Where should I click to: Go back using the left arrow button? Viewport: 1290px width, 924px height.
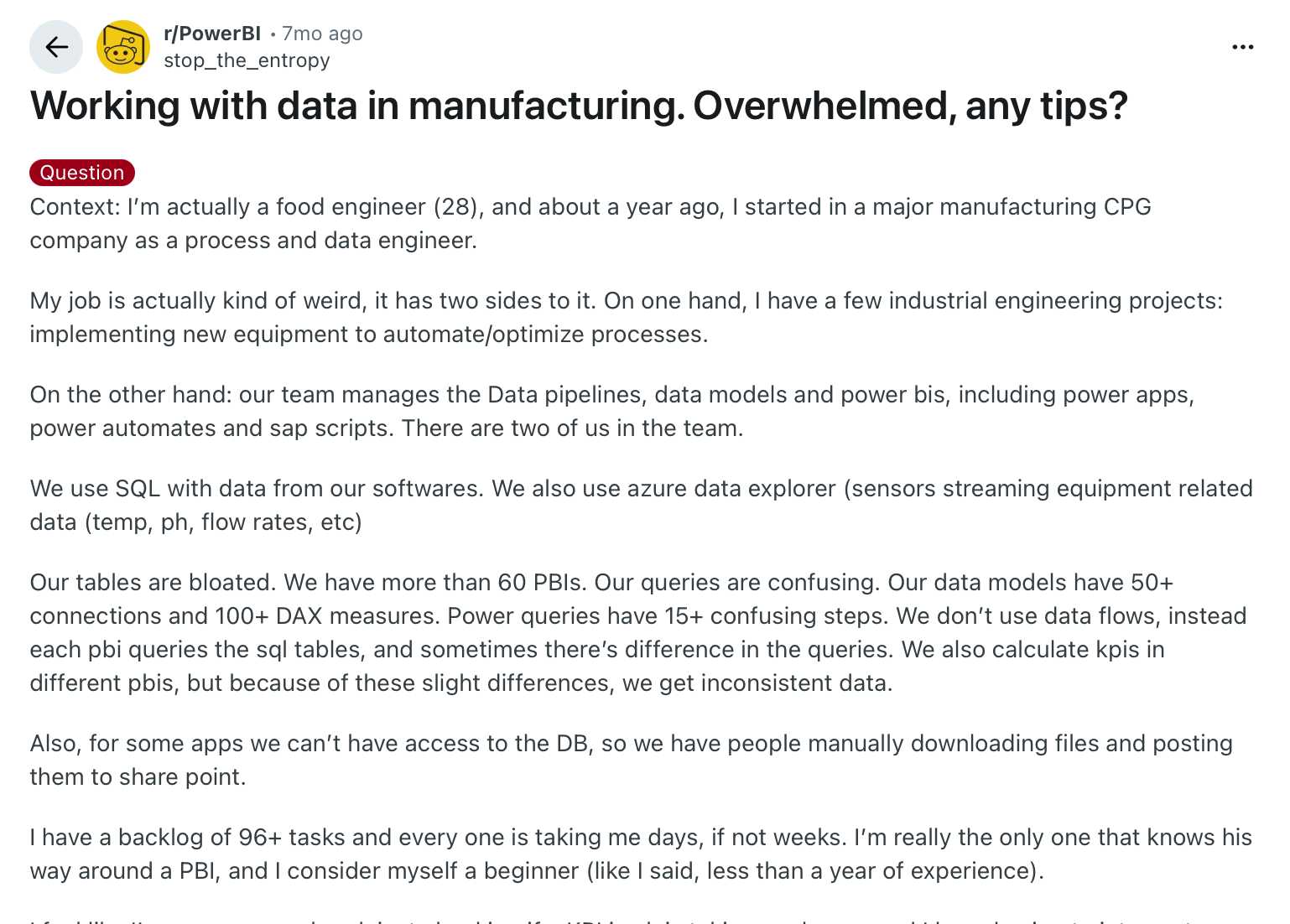click(x=56, y=47)
